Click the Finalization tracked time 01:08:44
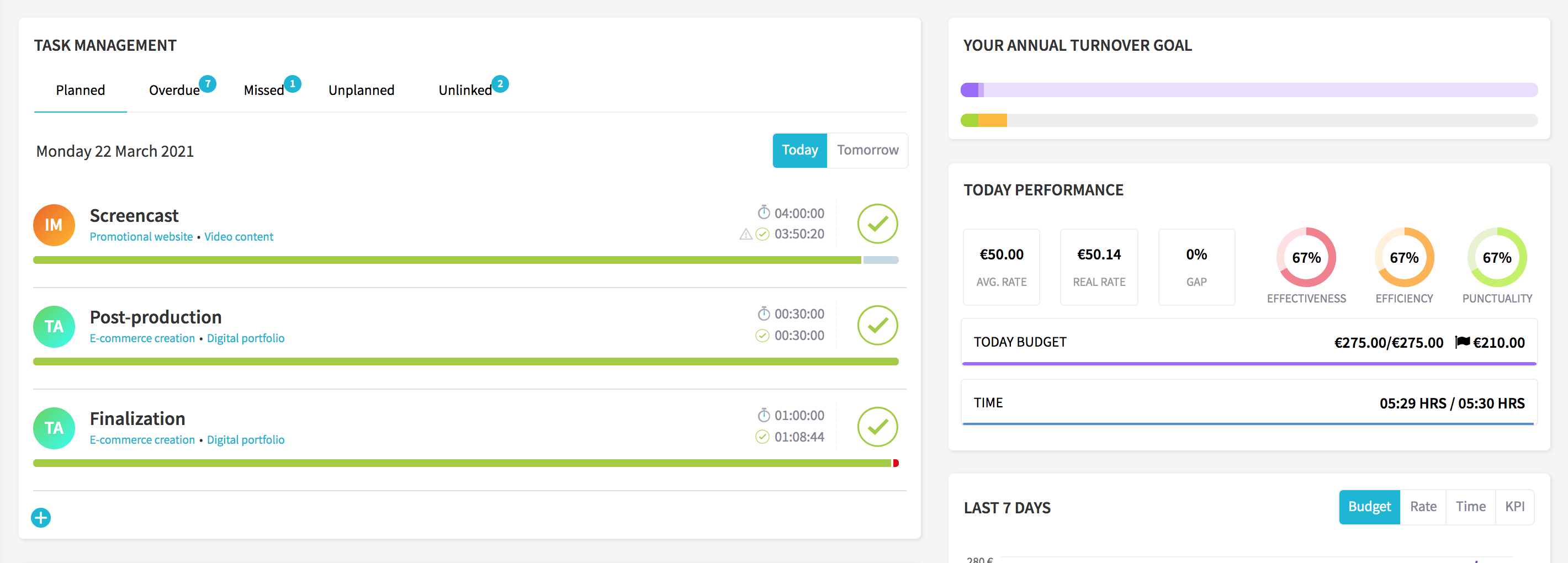1568x563 pixels. 799,437
